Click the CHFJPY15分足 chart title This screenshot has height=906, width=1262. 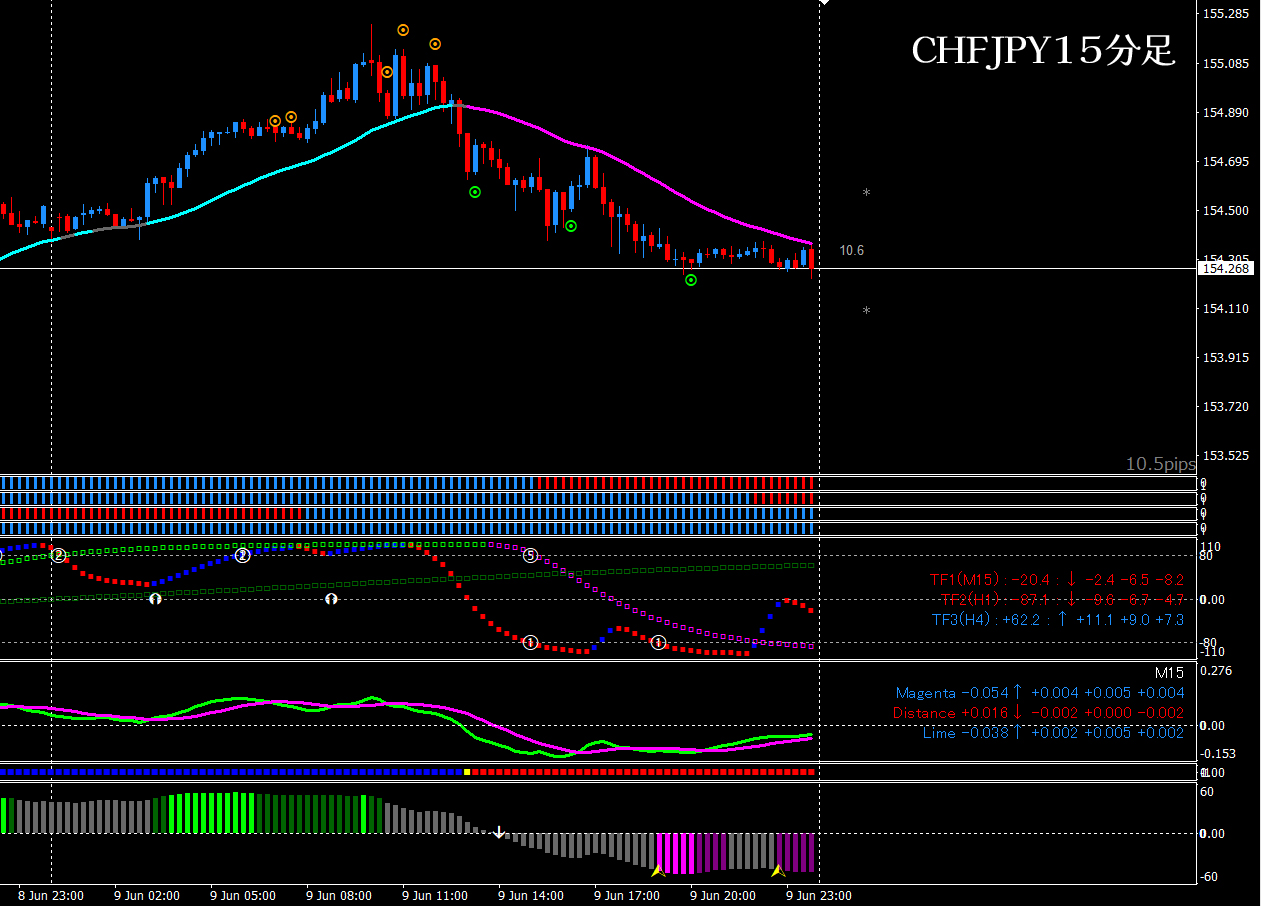point(1043,50)
